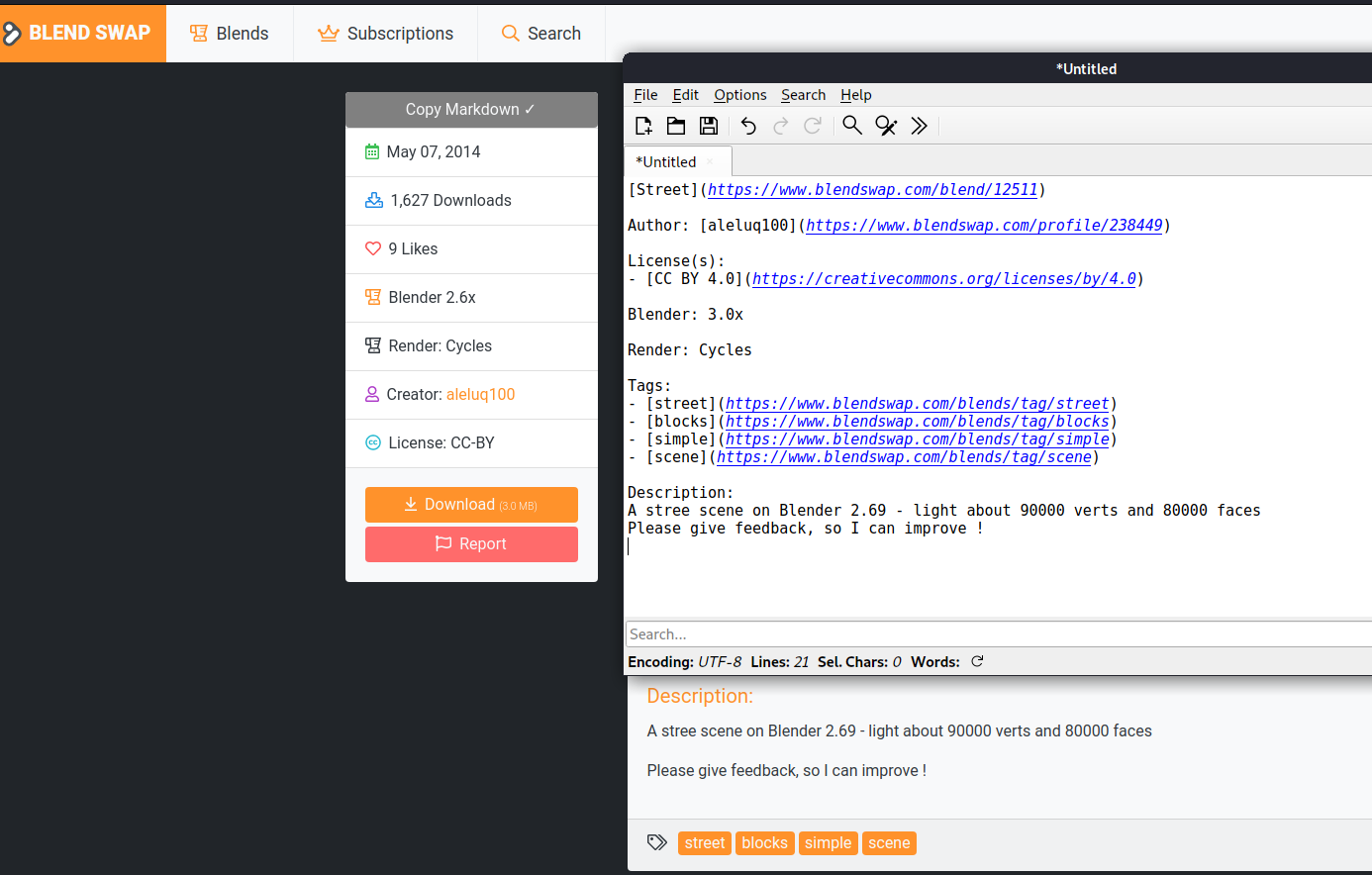The height and width of the screenshot is (875, 1372).
Task: Click the crown icon on Subscriptions
Action: pos(329,34)
